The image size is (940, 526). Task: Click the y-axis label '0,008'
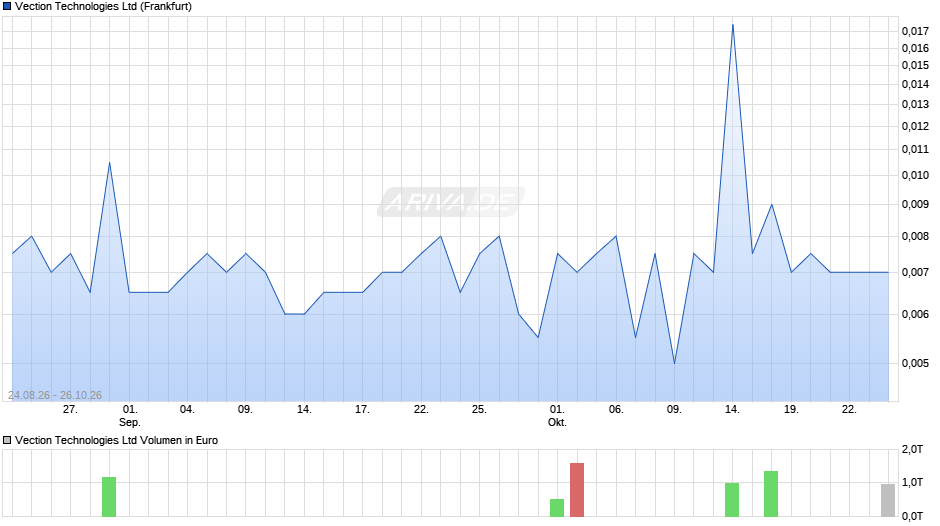click(915, 236)
